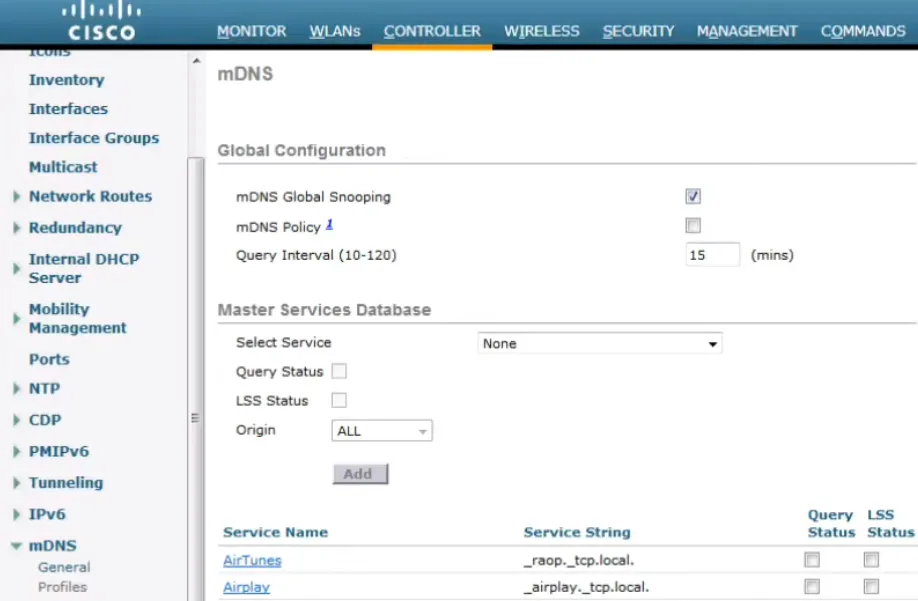The width and height of the screenshot is (918, 601).
Task: Open the Select Service dropdown
Action: [x=598, y=343]
